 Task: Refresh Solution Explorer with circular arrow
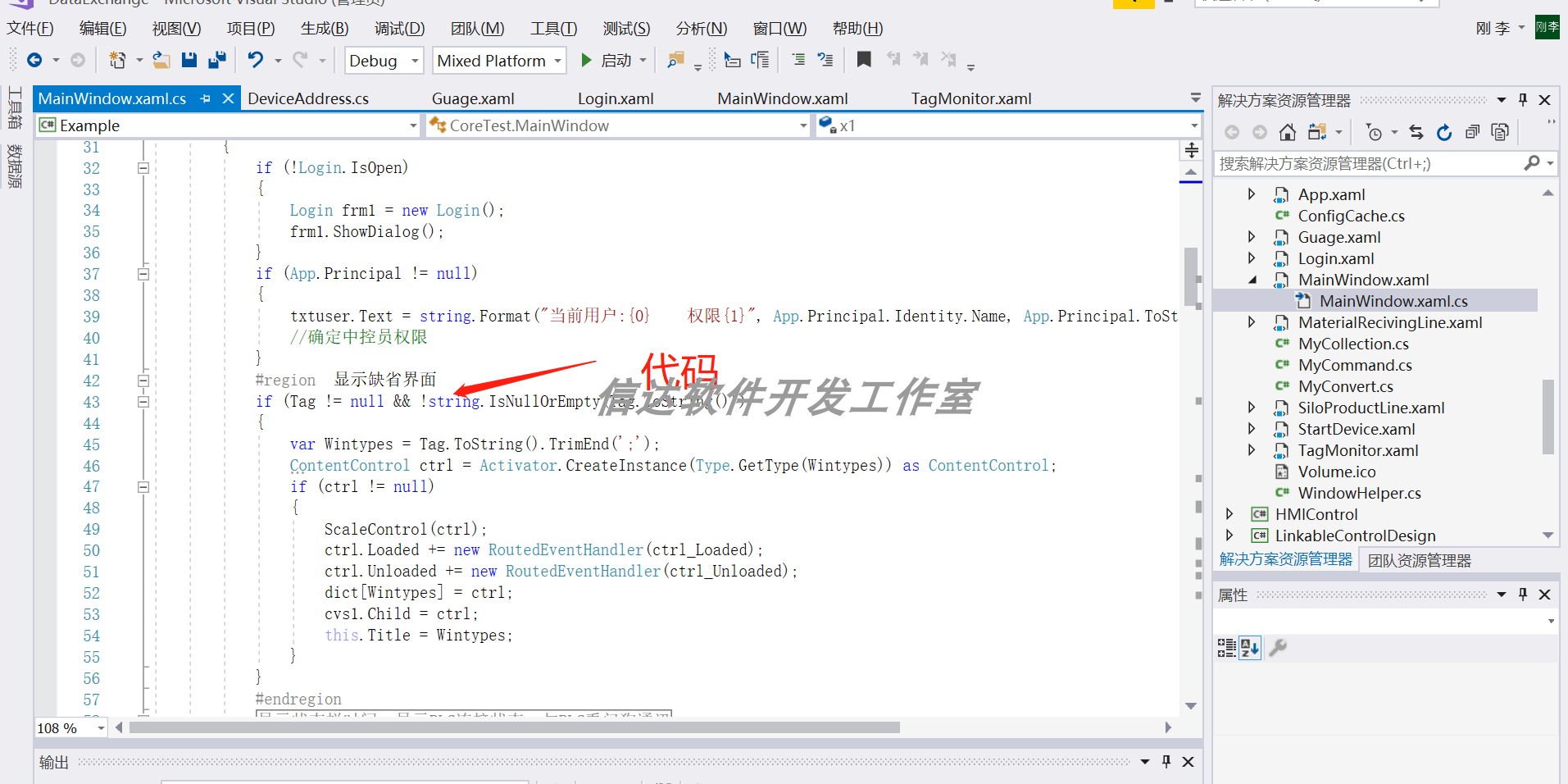pyautogui.click(x=1444, y=132)
